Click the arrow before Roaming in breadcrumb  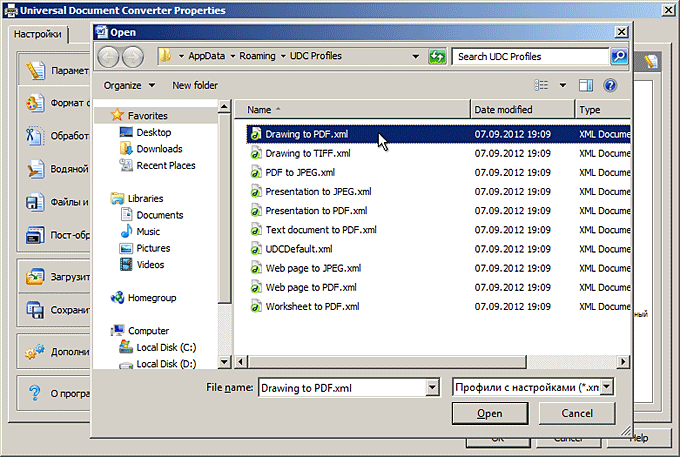click(232, 56)
